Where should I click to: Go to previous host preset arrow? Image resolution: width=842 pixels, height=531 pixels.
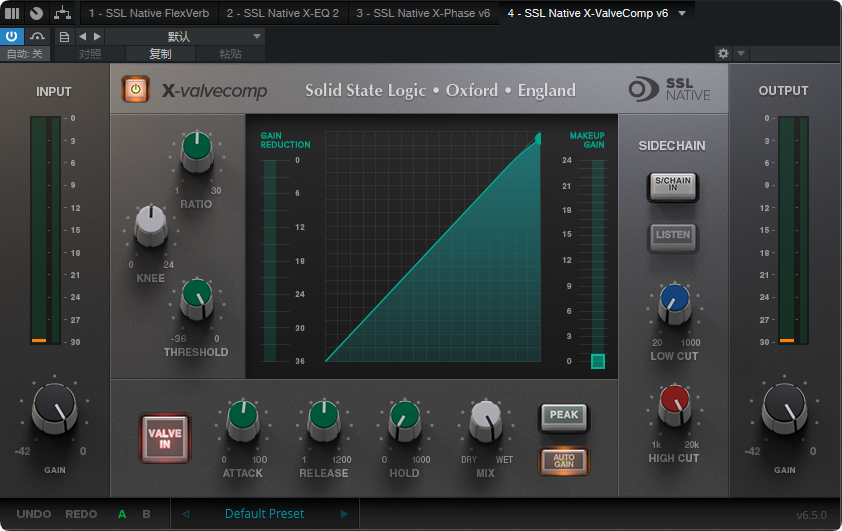[x=82, y=37]
